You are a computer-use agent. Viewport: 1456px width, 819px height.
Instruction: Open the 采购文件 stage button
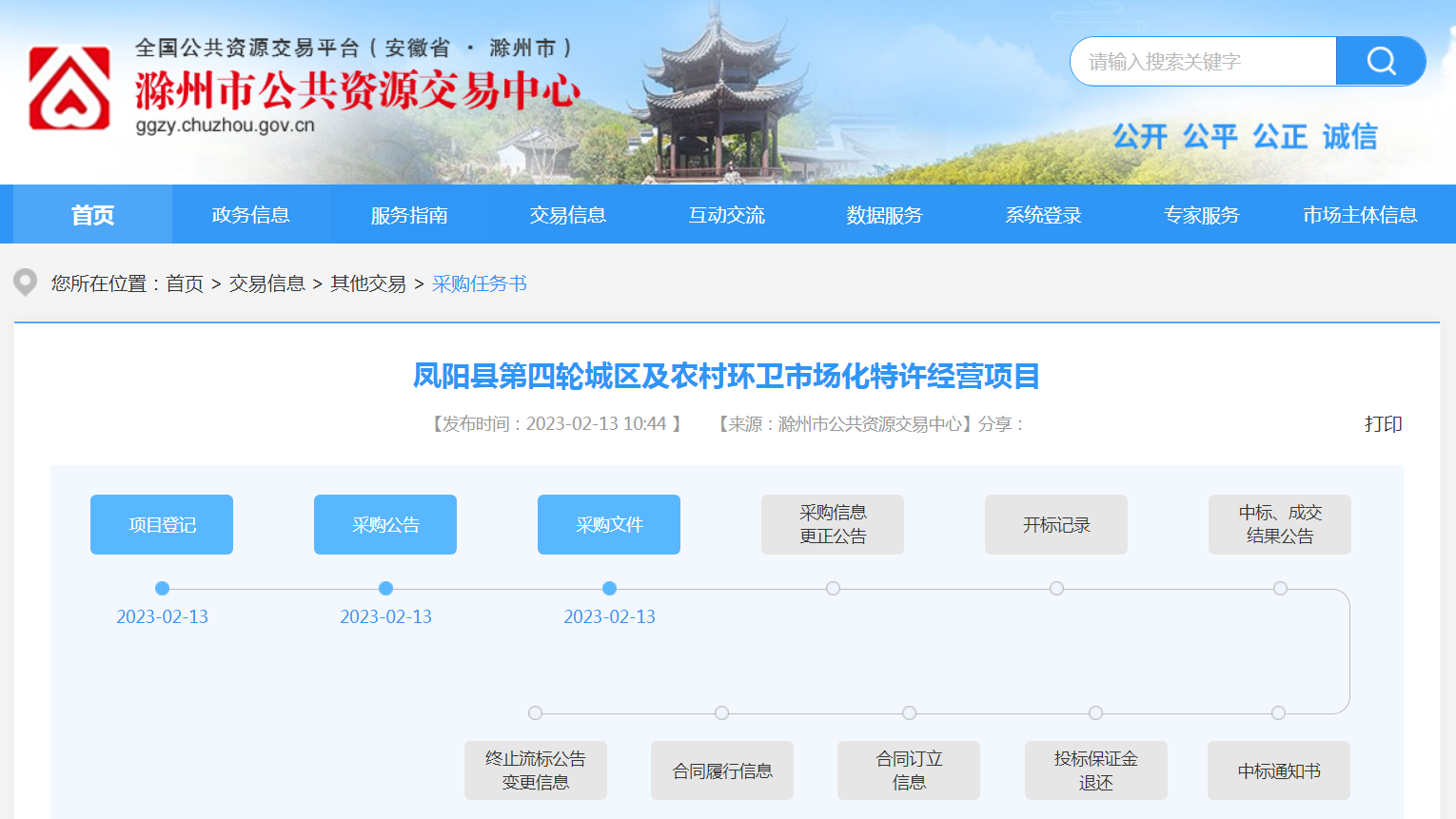click(609, 524)
